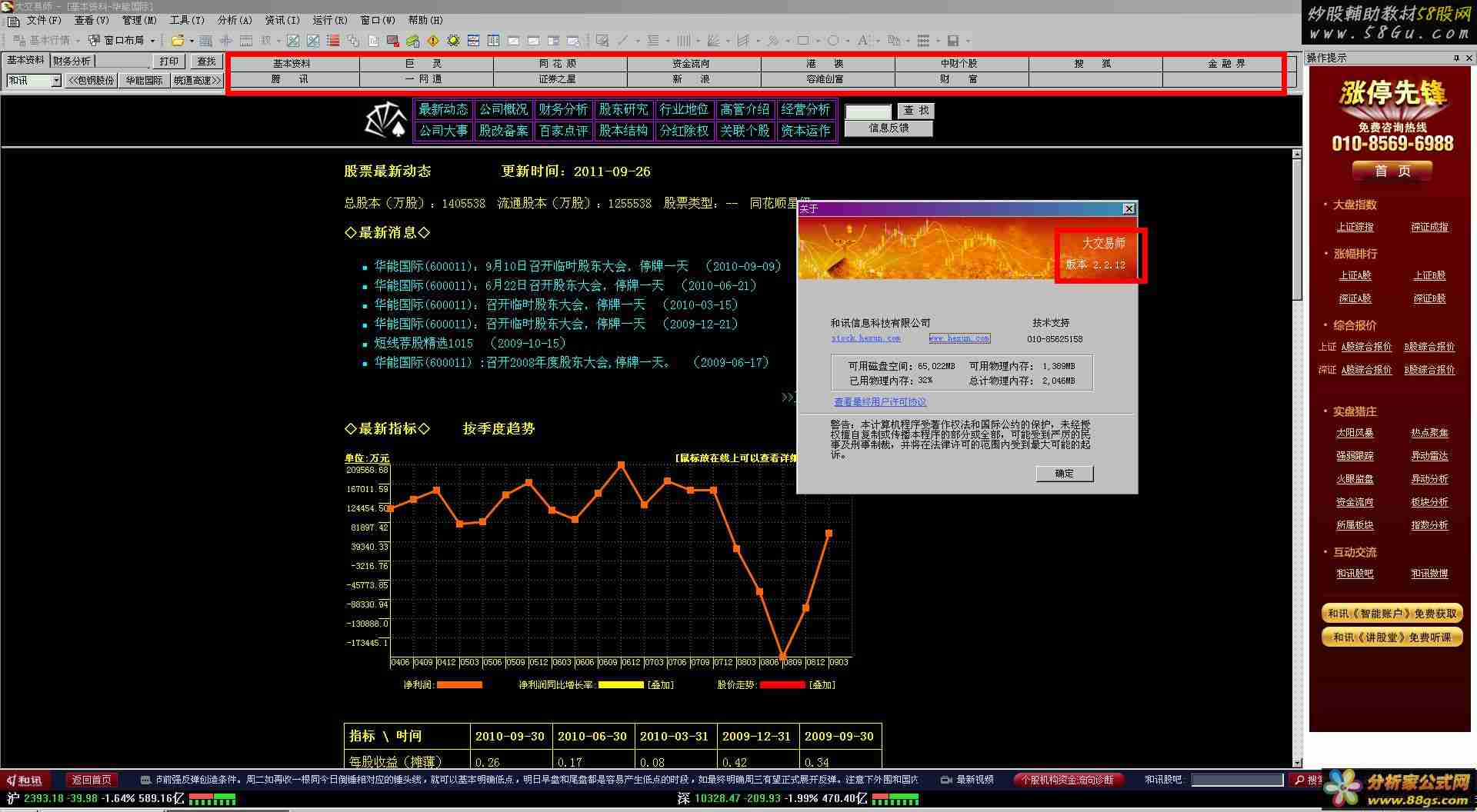Click the vertical scrollbar of main content
The width and height of the screenshot is (1477, 812).
1297,458
